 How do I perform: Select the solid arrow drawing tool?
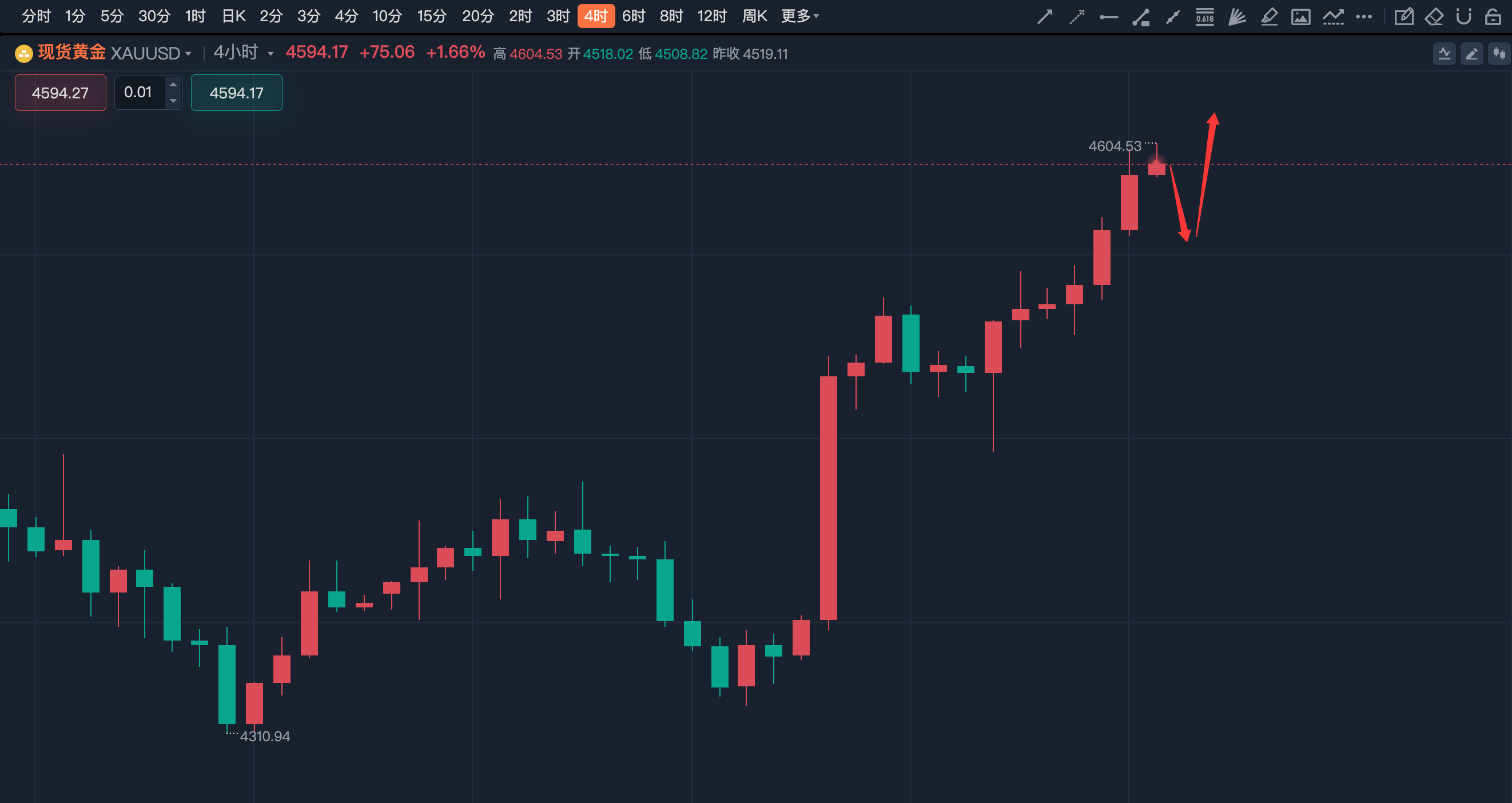click(x=1045, y=17)
